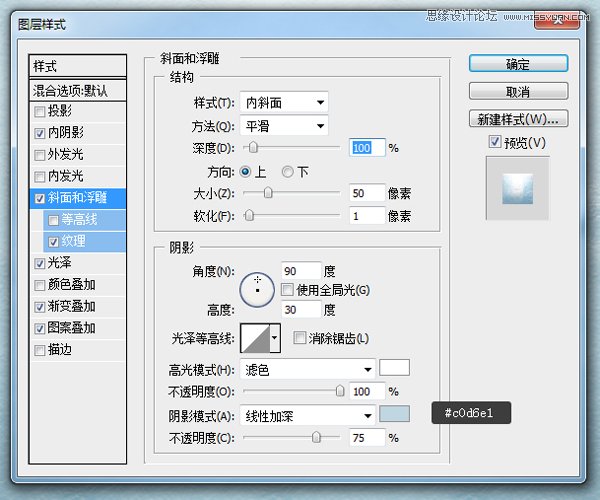Click the size 50 input field

click(367, 193)
